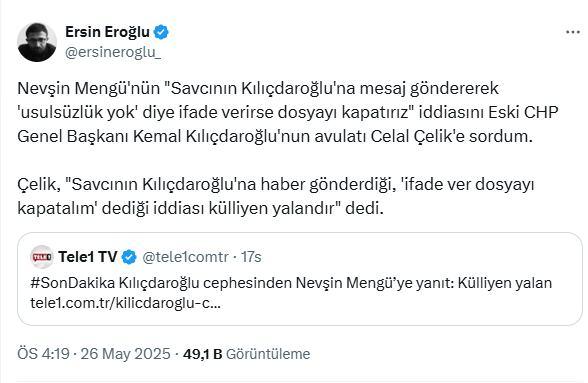Visit the @tele1comtr handle
Viewport: 588px width, 383px height.
point(186,257)
